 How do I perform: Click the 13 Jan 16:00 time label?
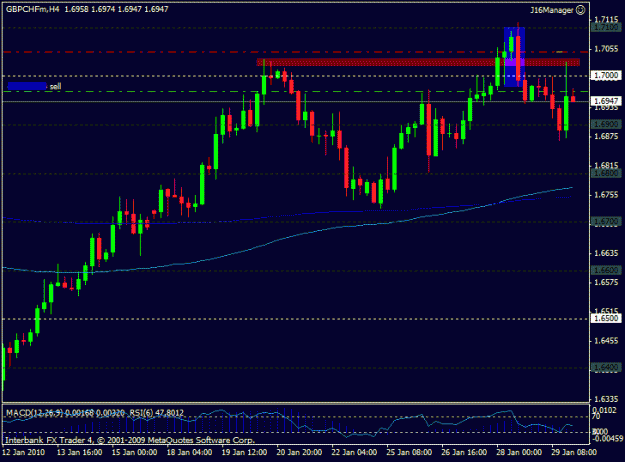pos(79,452)
